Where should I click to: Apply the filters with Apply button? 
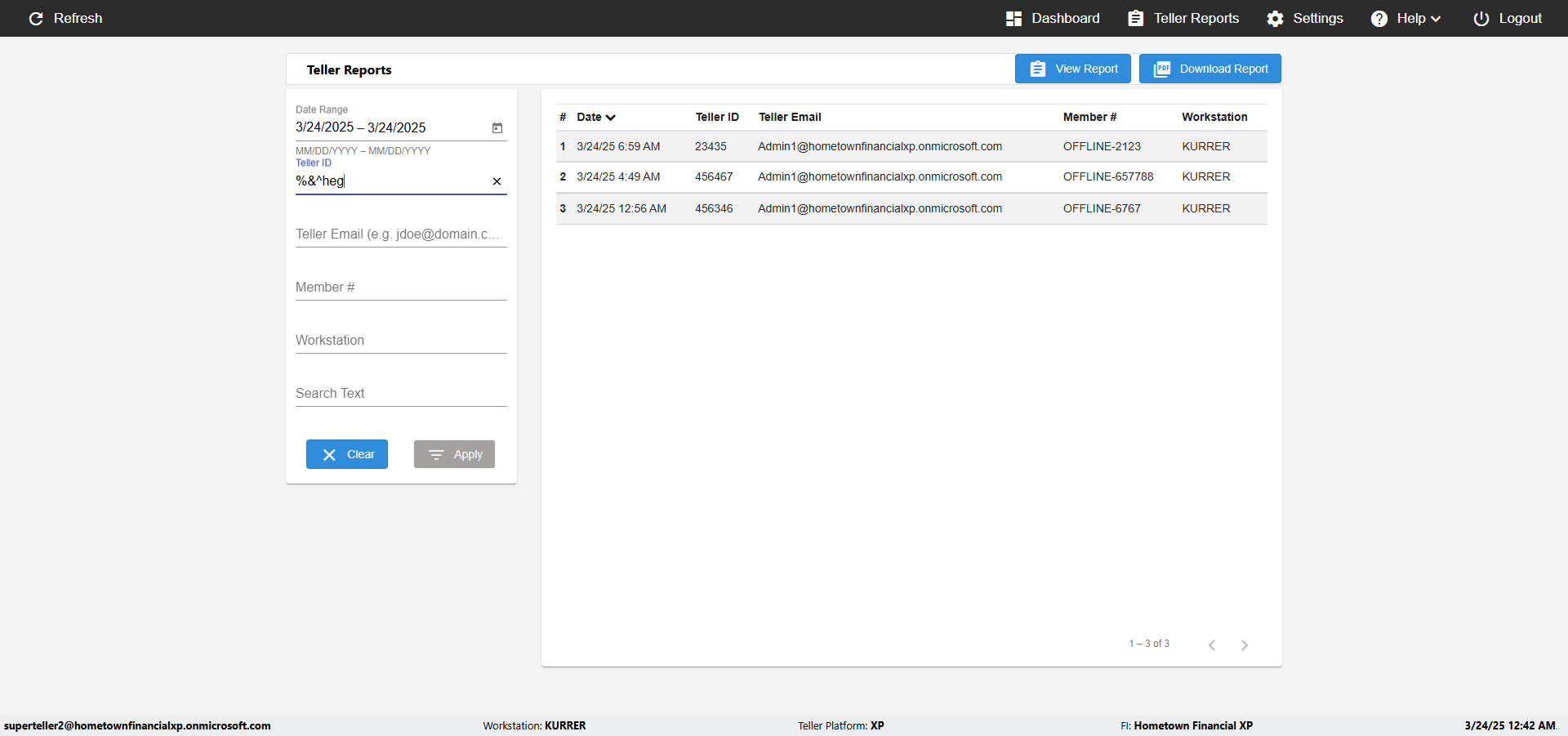pos(454,454)
